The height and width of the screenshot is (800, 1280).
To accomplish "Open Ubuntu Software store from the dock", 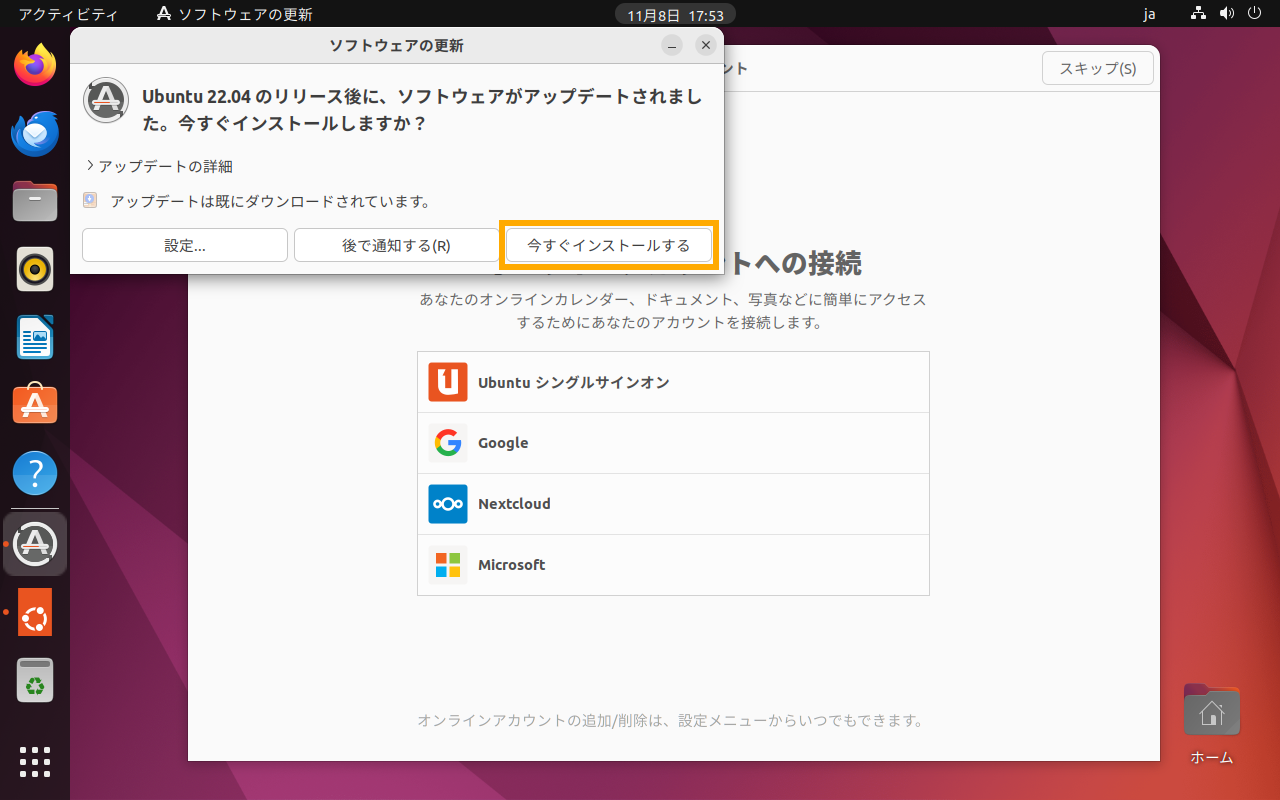I will click(x=35, y=405).
